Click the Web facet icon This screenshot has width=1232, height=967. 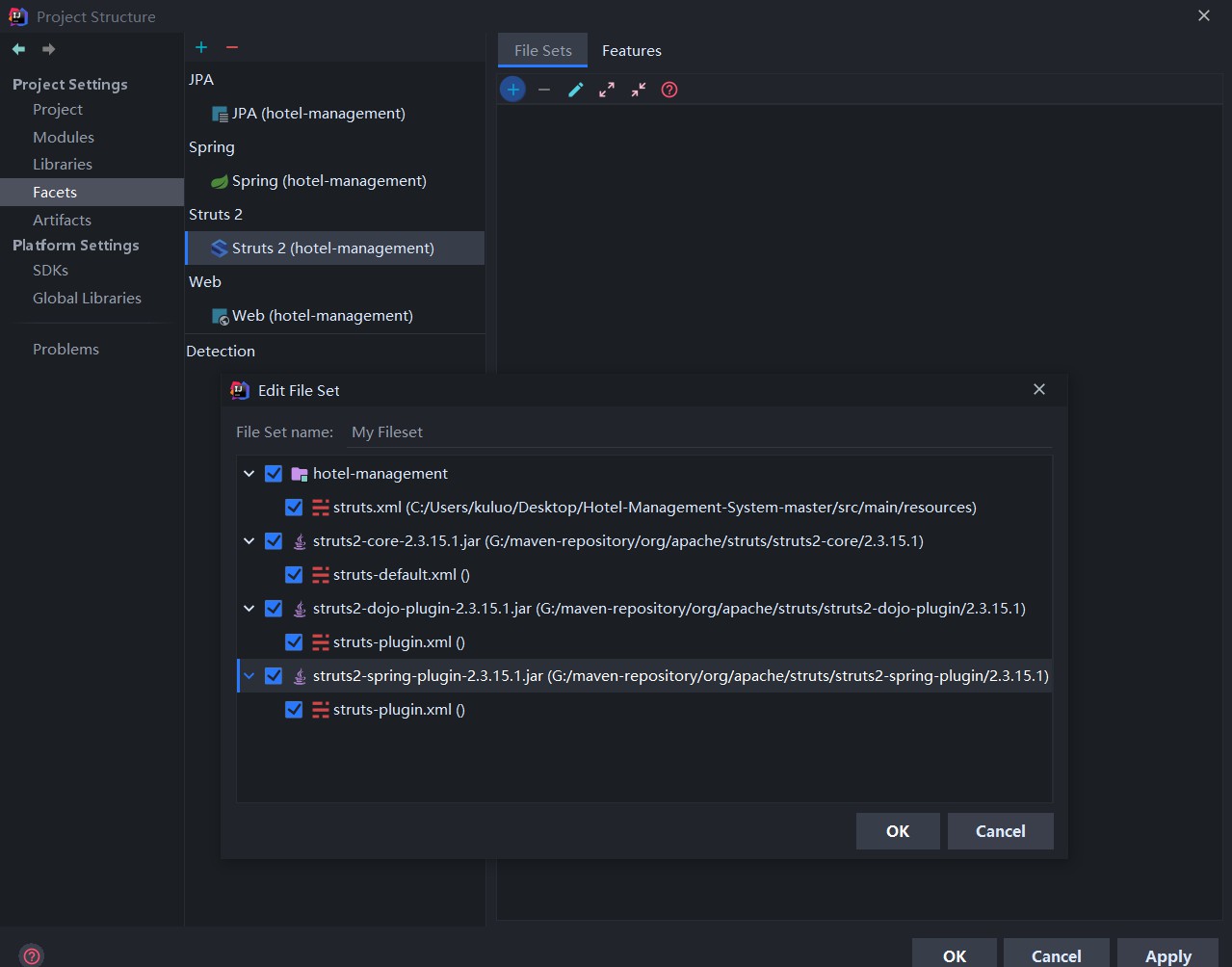(220, 316)
